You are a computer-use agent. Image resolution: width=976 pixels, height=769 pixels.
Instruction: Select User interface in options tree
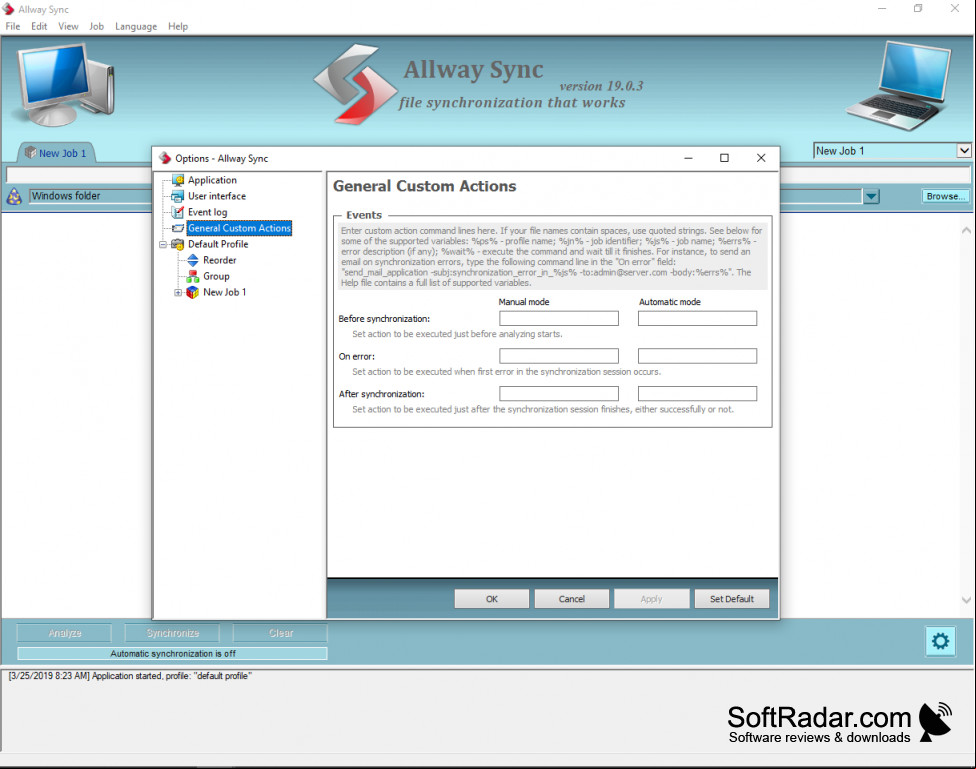217,196
